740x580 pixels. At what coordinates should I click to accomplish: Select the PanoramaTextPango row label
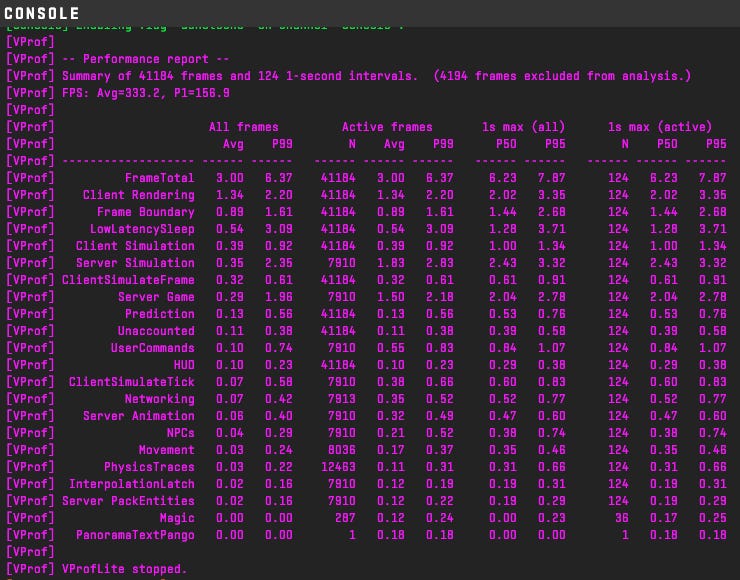tap(135, 535)
